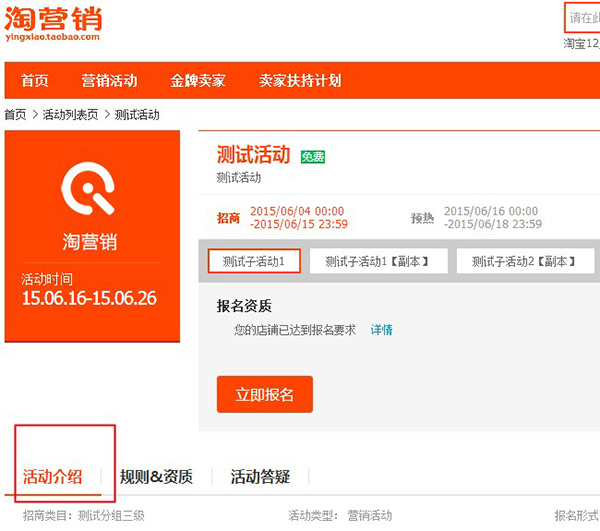
Task: Click the 淘营销 logo at the top
Action: 52,23
